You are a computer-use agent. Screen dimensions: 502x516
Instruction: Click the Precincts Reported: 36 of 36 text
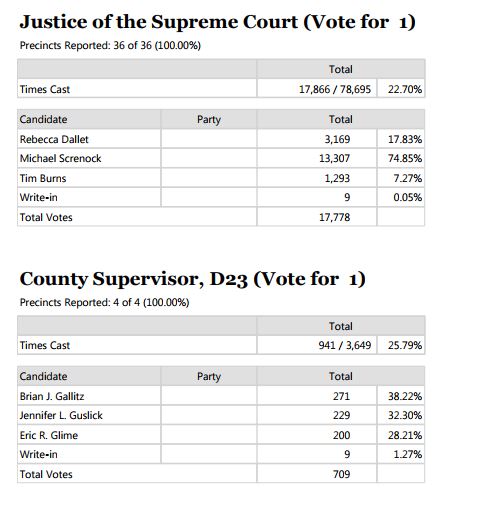pyautogui.click(x=110, y=45)
